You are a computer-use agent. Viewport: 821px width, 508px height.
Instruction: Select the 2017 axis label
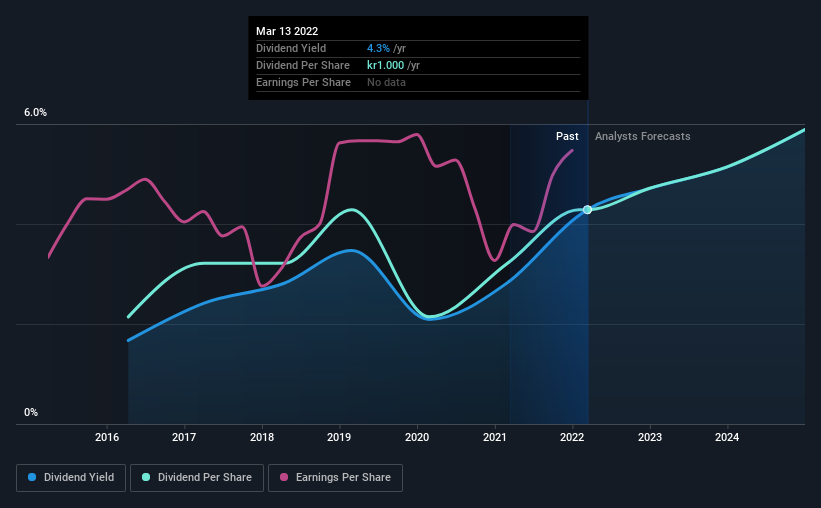[x=184, y=437]
